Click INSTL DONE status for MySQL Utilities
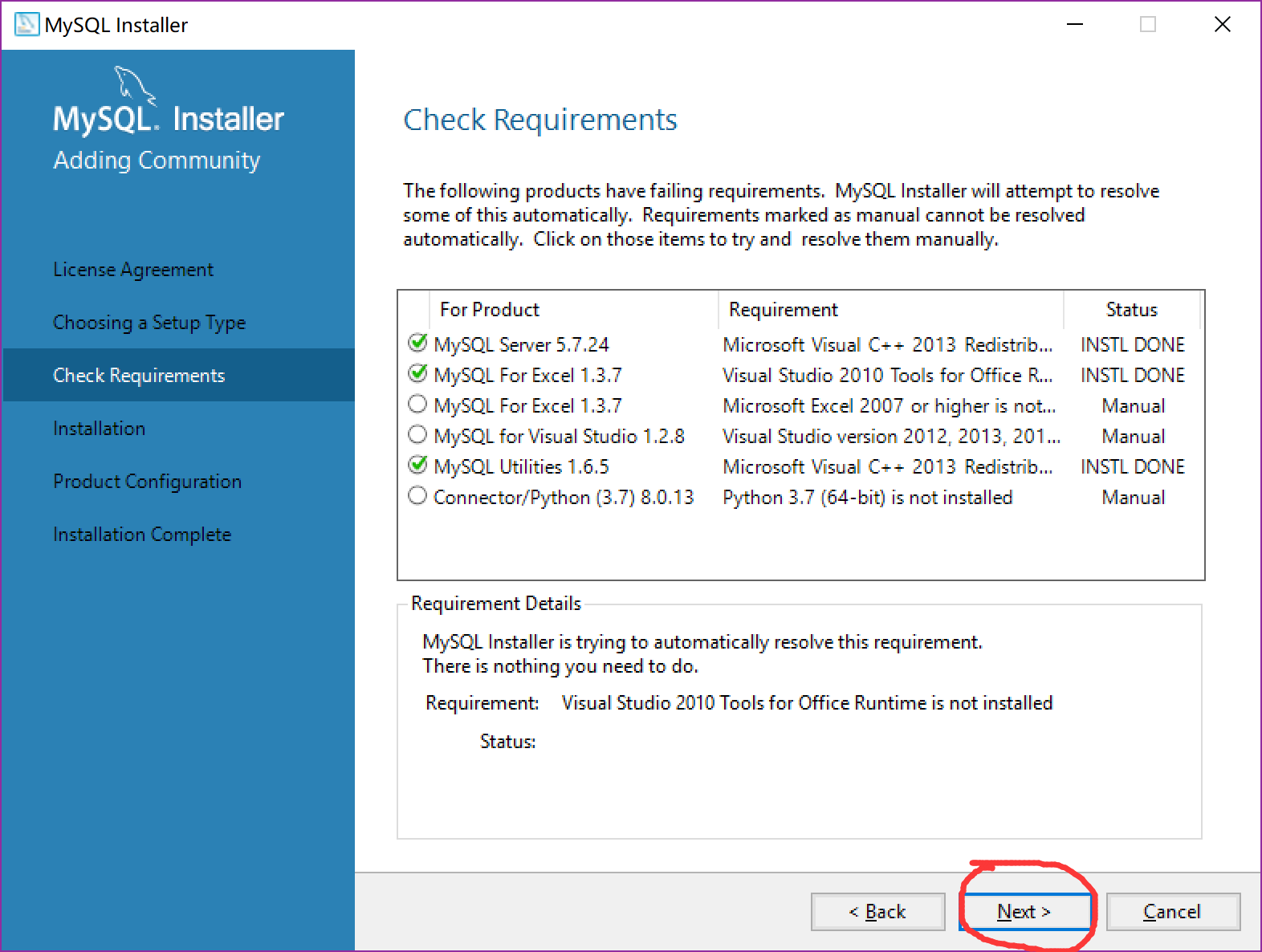Image resolution: width=1262 pixels, height=952 pixels. (1133, 466)
